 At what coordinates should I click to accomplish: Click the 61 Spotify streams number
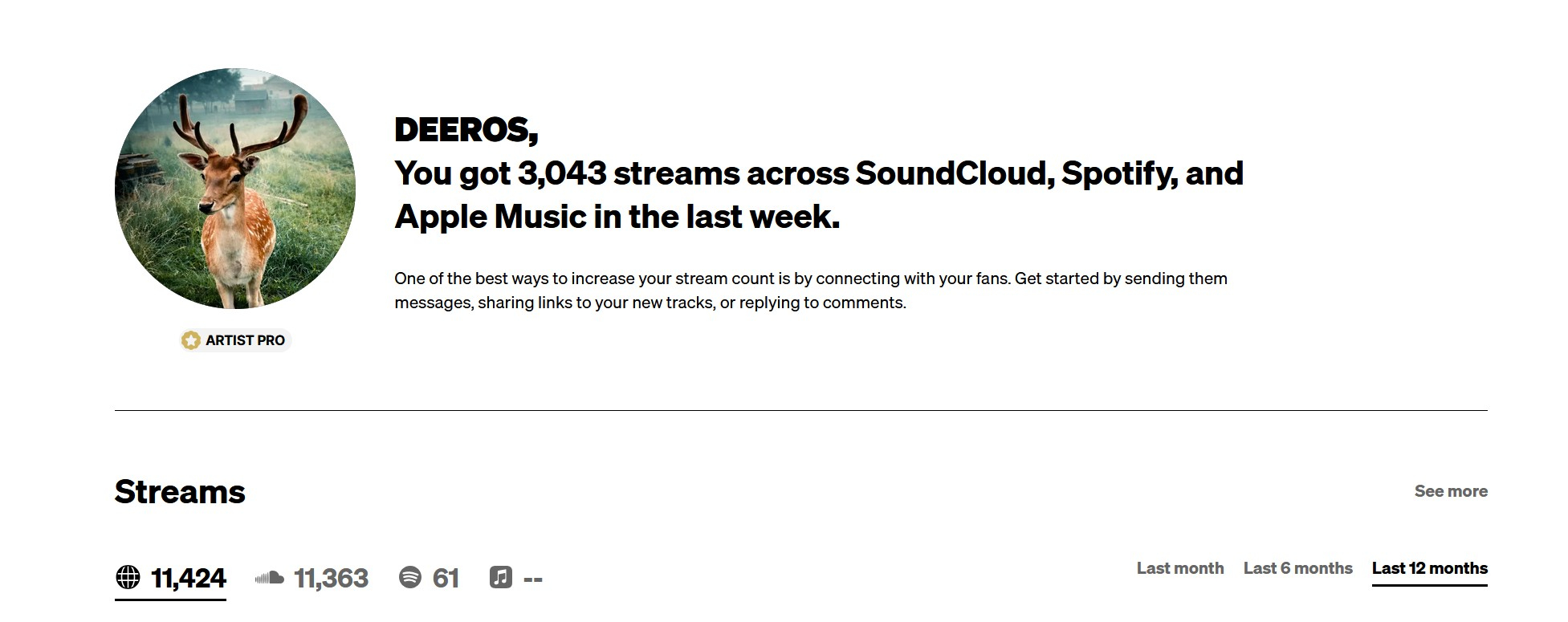pos(446,578)
